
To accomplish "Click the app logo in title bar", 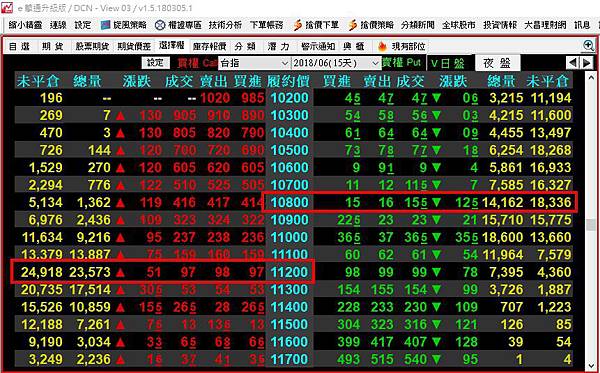I will (x=7, y=7).
